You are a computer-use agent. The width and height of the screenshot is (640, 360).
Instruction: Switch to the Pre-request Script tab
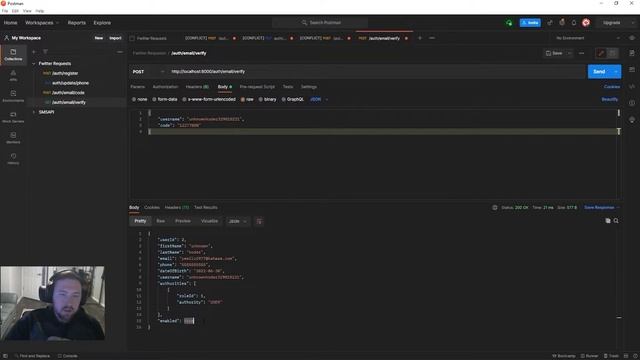(x=257, y=87)
